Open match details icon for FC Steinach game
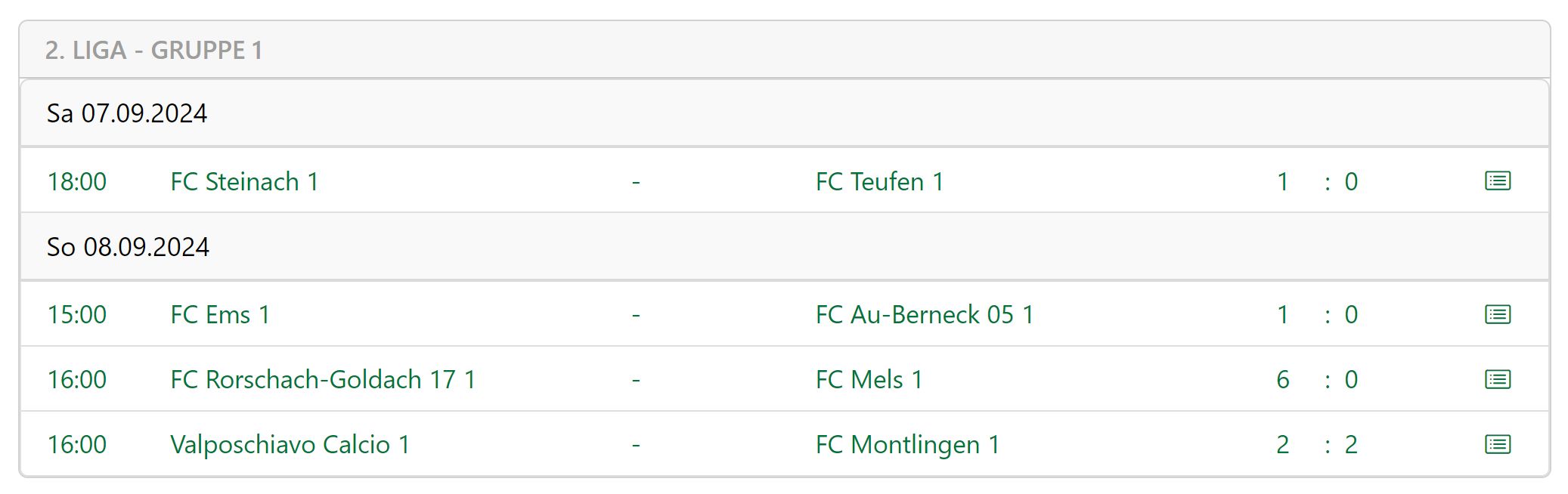Screen dimensions: 1568x494 [x=1498, y=181]
